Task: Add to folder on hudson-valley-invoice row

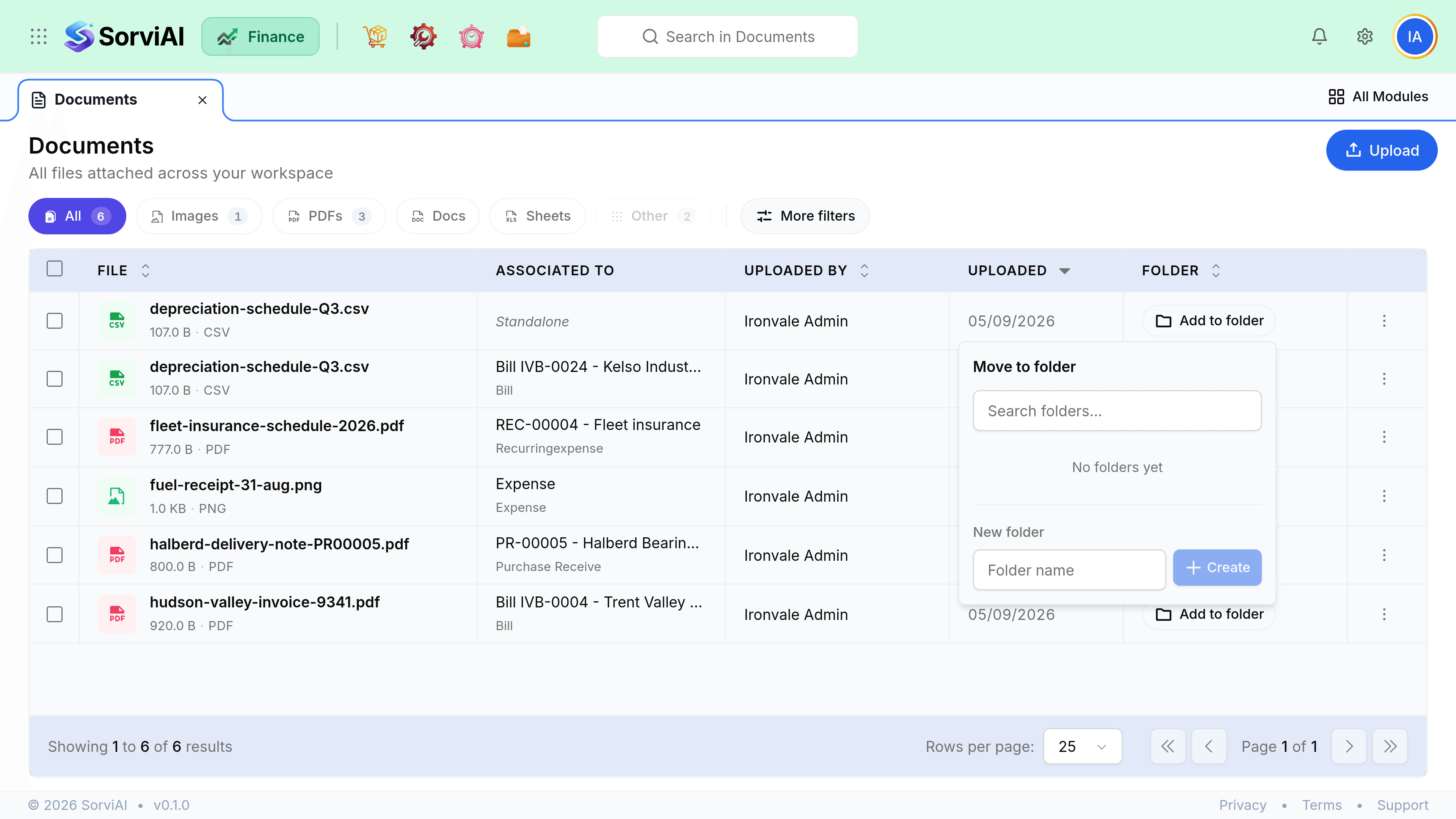Action: (x=1209, y=614)
